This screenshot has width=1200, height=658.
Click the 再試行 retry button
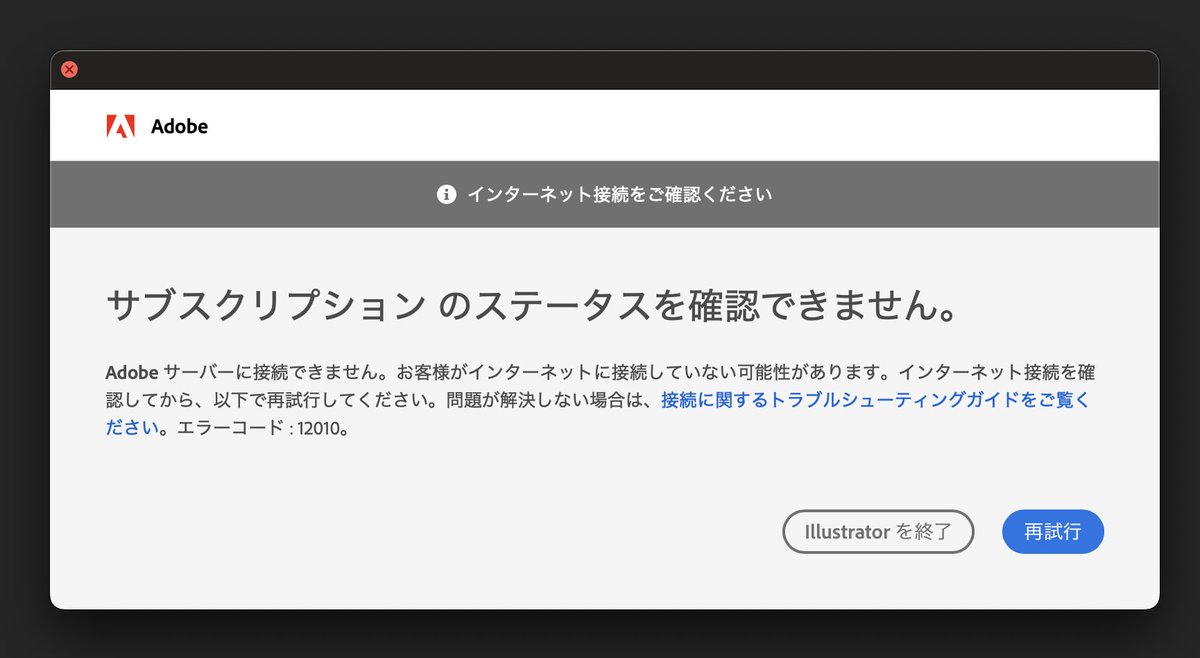pyautogui.click(x=1053, y=532)
